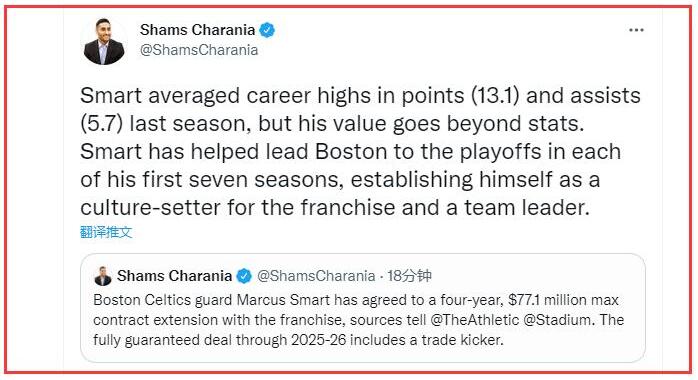
Task: Click the main tweet text about career highs
Action: click(x=361, y=151)
